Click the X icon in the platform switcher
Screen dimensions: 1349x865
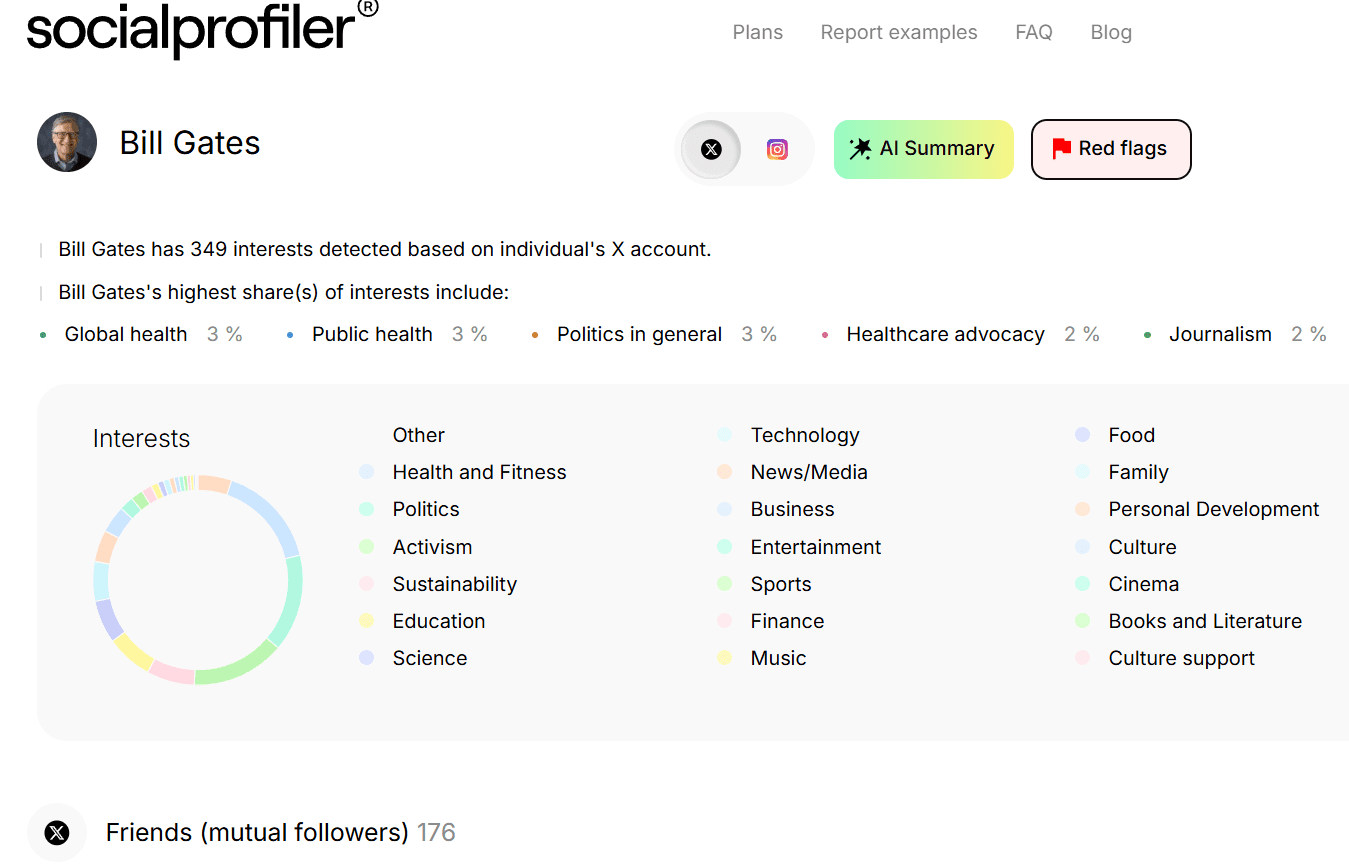(710, 148)
